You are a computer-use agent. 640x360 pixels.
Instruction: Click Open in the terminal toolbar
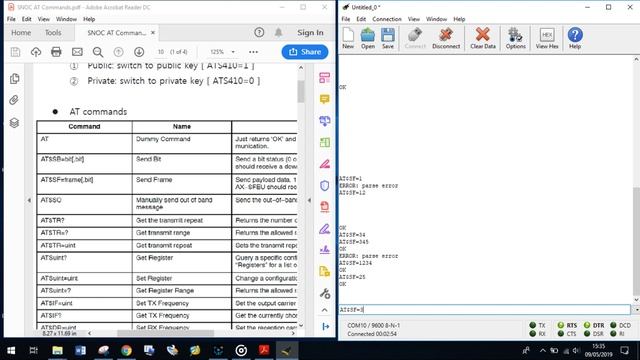click(x=368, y=38)
